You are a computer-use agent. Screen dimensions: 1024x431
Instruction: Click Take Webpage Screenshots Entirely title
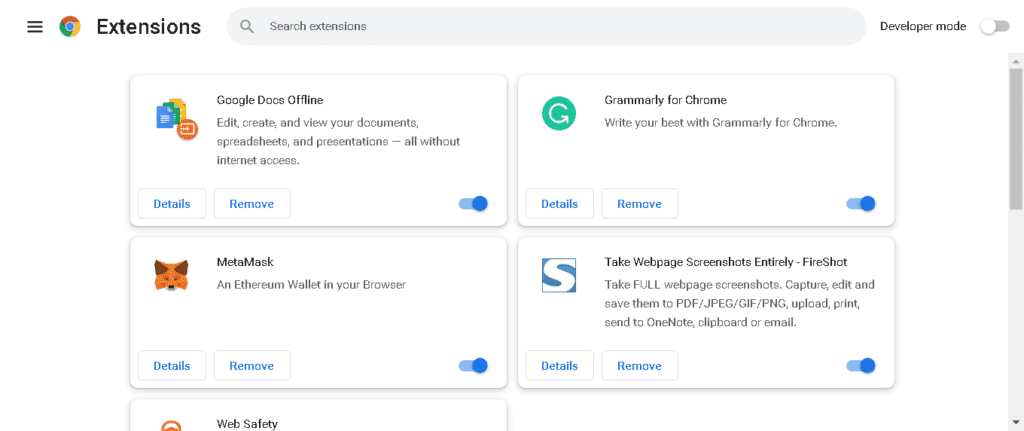click(x=726, y=262)
